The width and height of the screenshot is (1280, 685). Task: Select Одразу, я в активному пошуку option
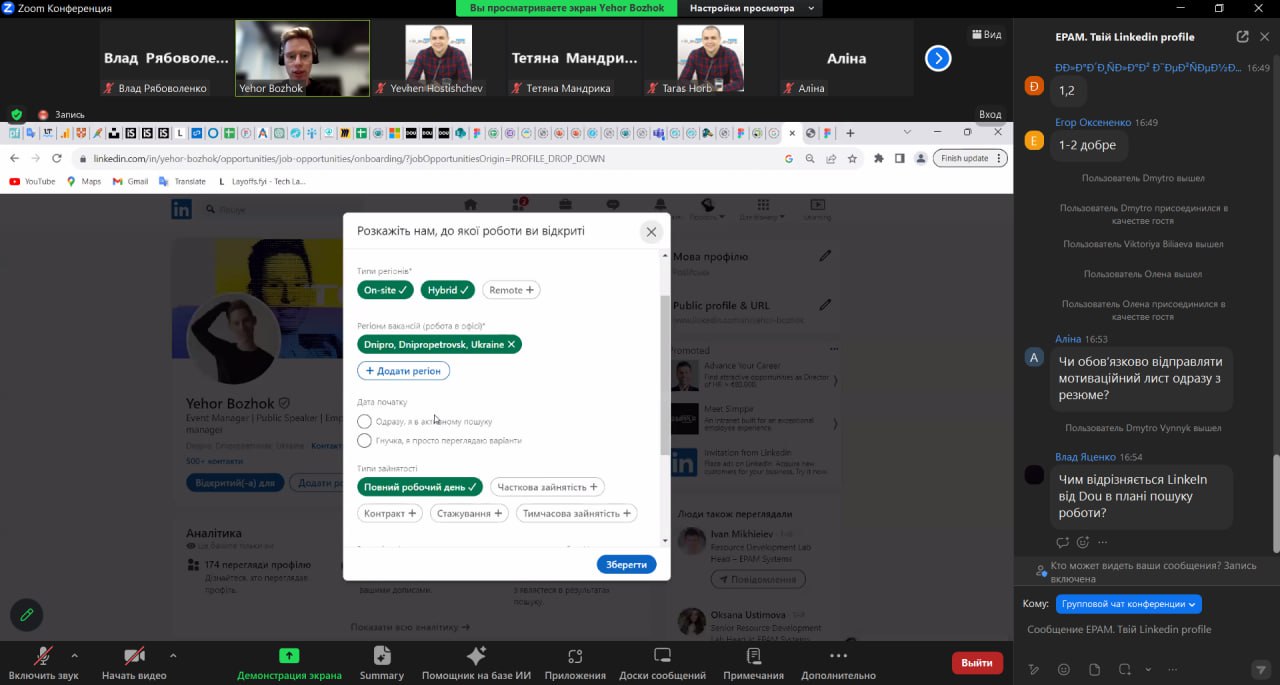pyautogui.click(x=365, y=421)
